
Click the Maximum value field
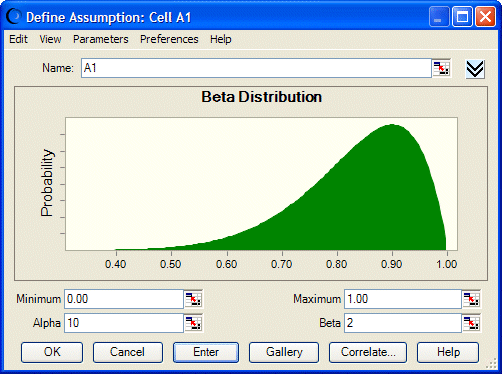pos(403,299)
